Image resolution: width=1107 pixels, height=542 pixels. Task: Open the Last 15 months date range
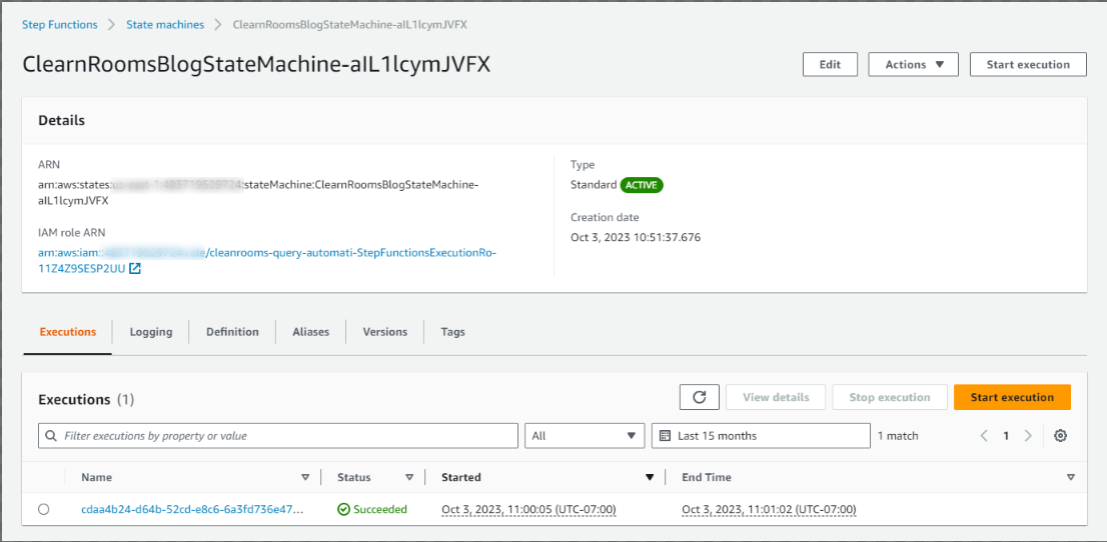[x=761, y=436]
